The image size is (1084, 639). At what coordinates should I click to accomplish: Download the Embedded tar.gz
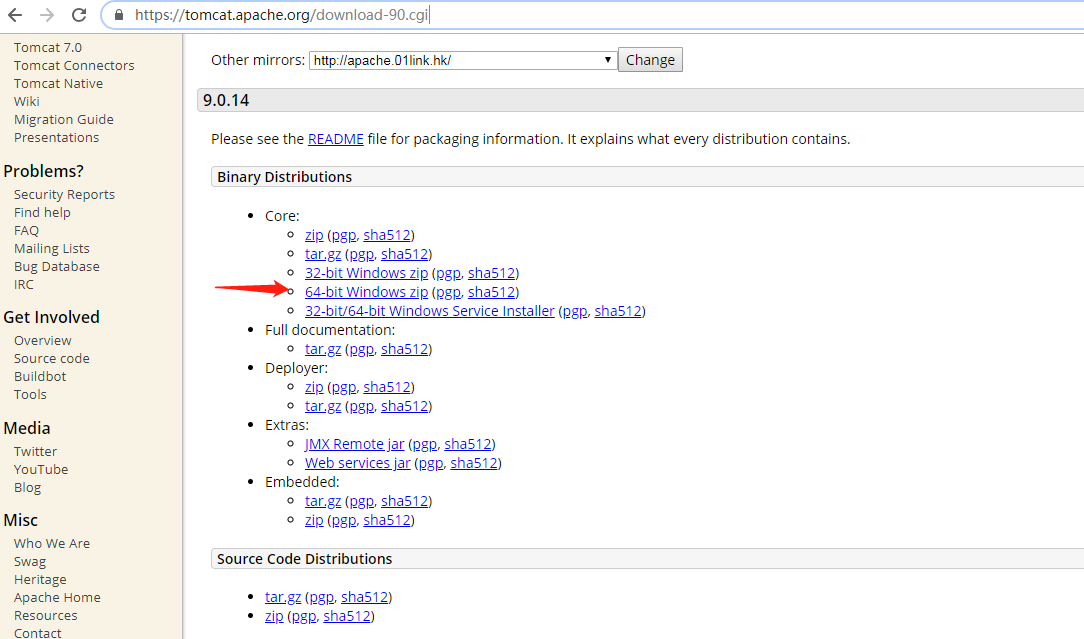(x=323, y=501)
